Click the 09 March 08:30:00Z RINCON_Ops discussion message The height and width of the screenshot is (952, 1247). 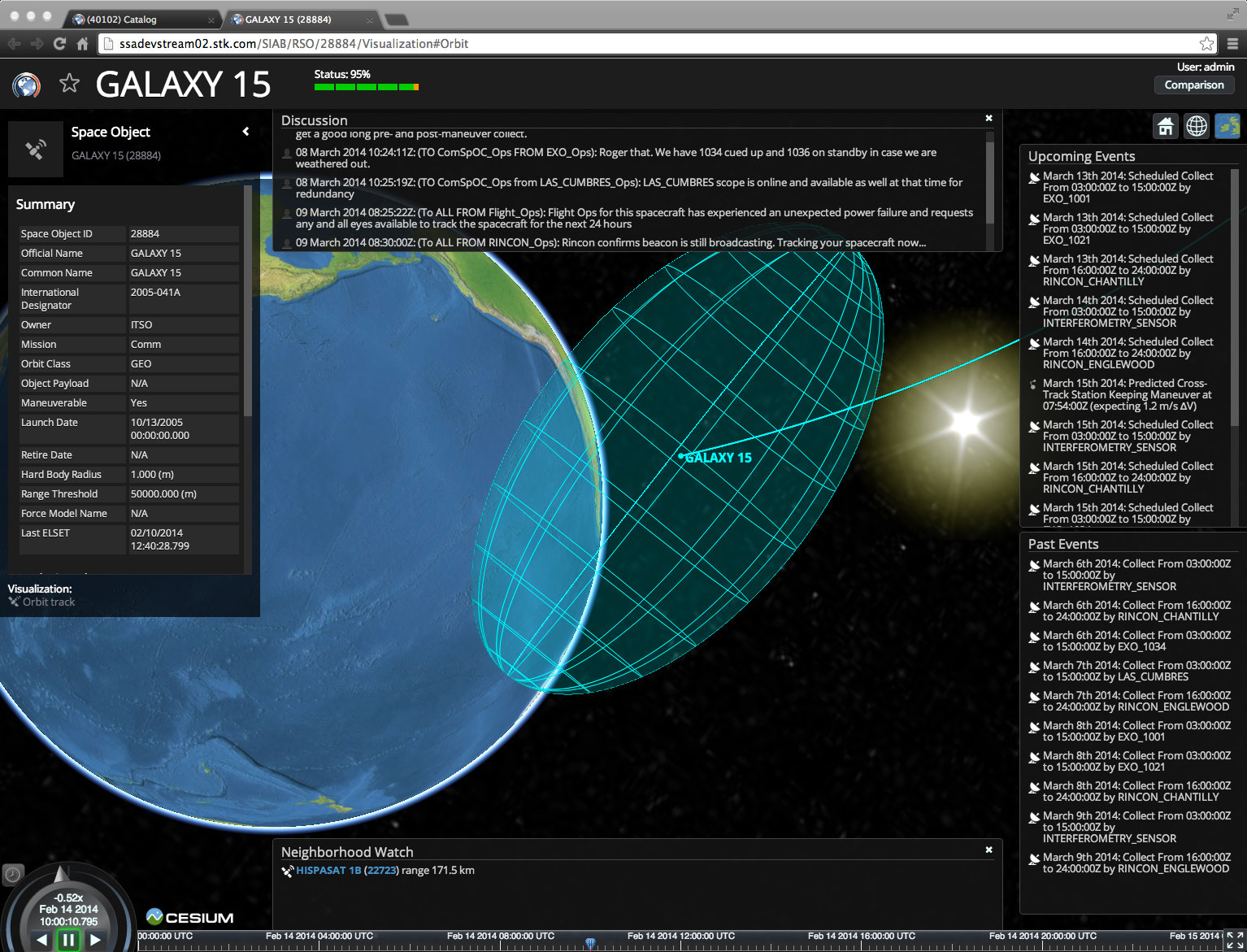pyautogui.click(x=610, y=242)
